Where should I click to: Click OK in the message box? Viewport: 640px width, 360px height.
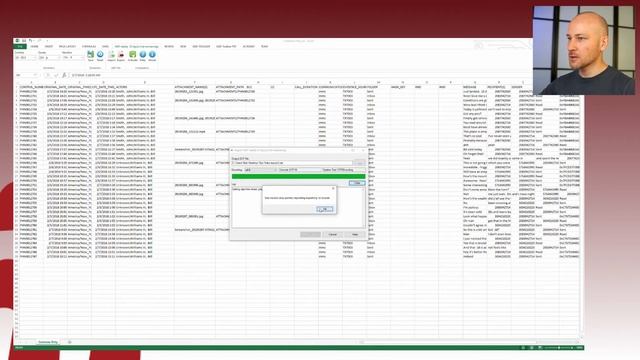[325, 209]
